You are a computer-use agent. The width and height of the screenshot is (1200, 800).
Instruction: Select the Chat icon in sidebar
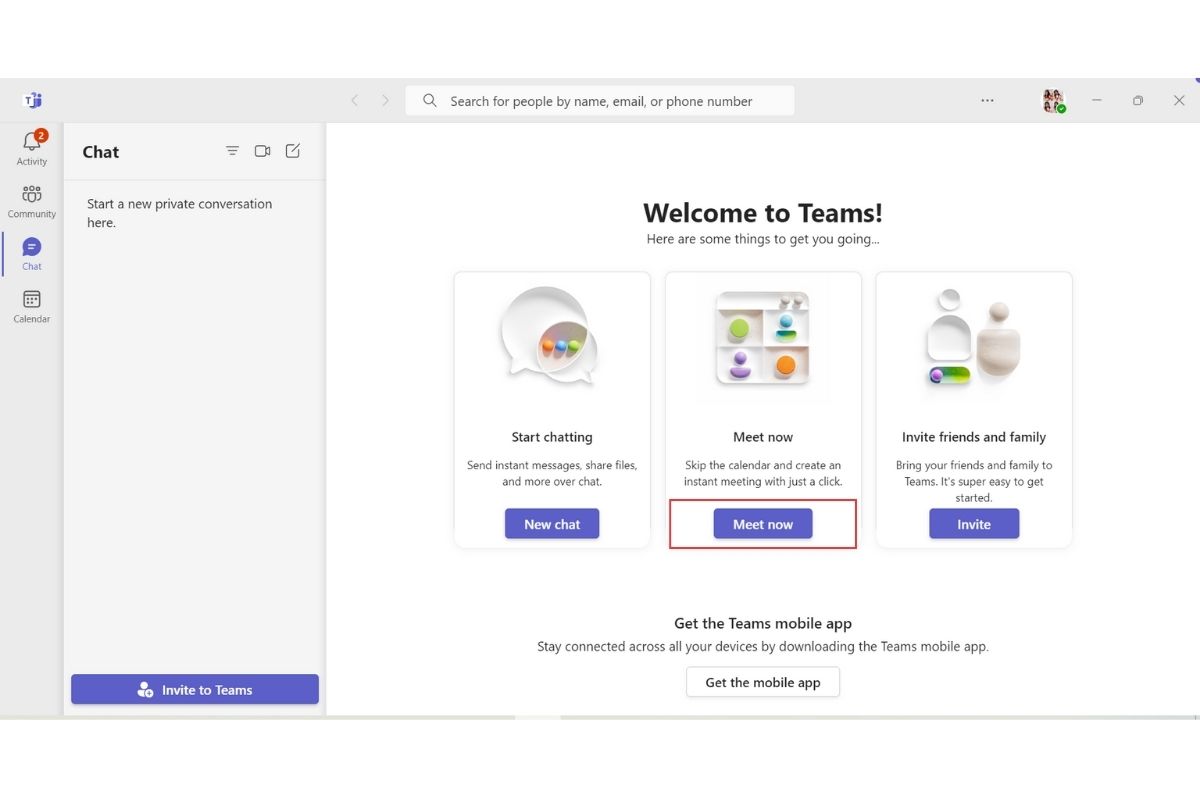coord(32,247)
